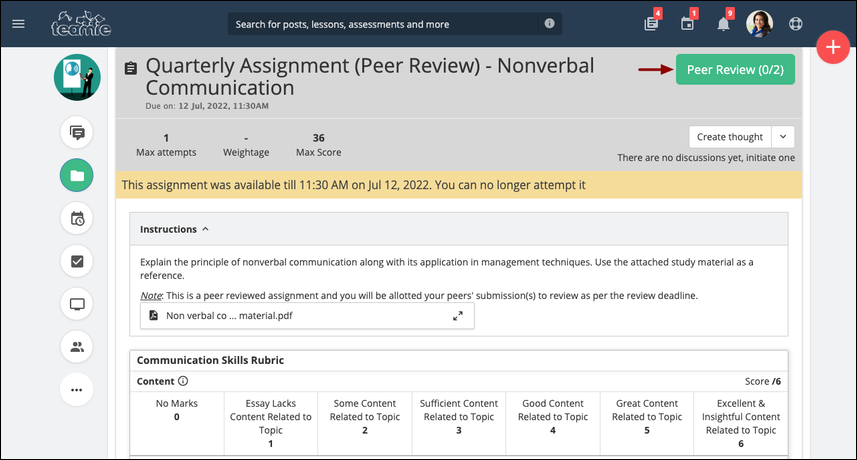Select Excellent & Insightful Content cell
The image size is (857, 460).
741,423
